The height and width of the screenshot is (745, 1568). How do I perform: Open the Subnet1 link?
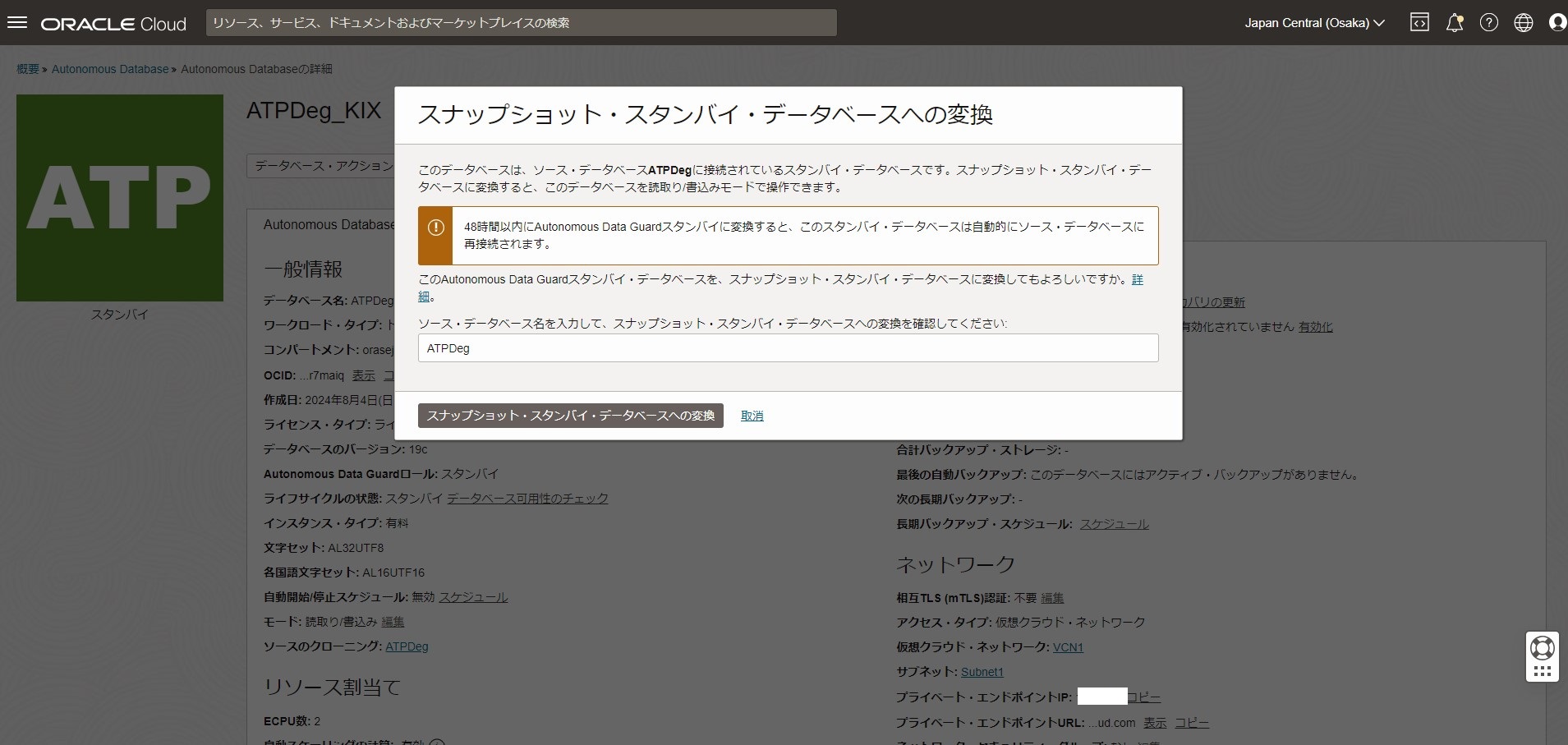pyautogui.click(x=982, y=672)
